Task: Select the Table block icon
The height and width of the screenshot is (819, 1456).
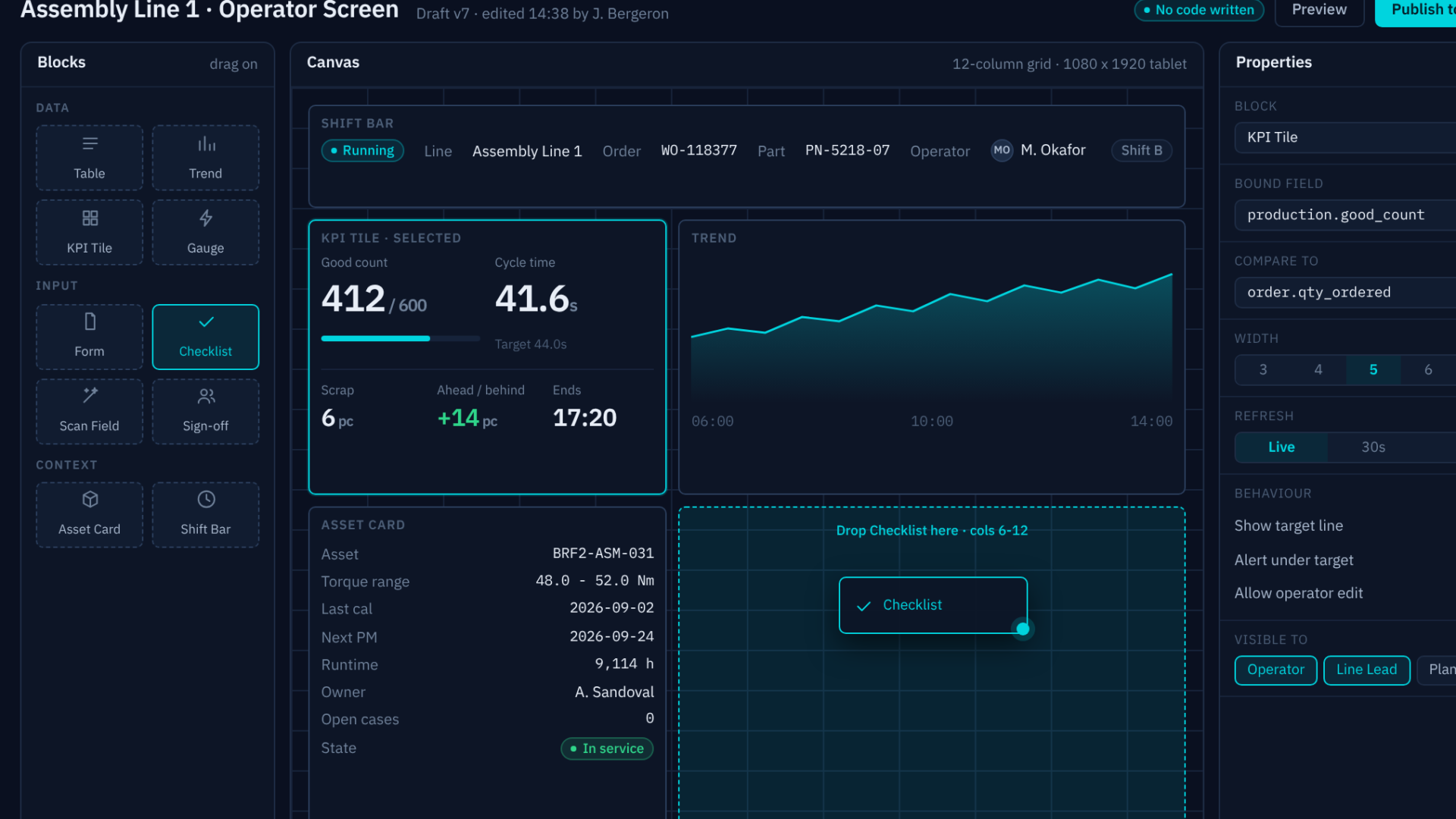Action: point(89,143)
